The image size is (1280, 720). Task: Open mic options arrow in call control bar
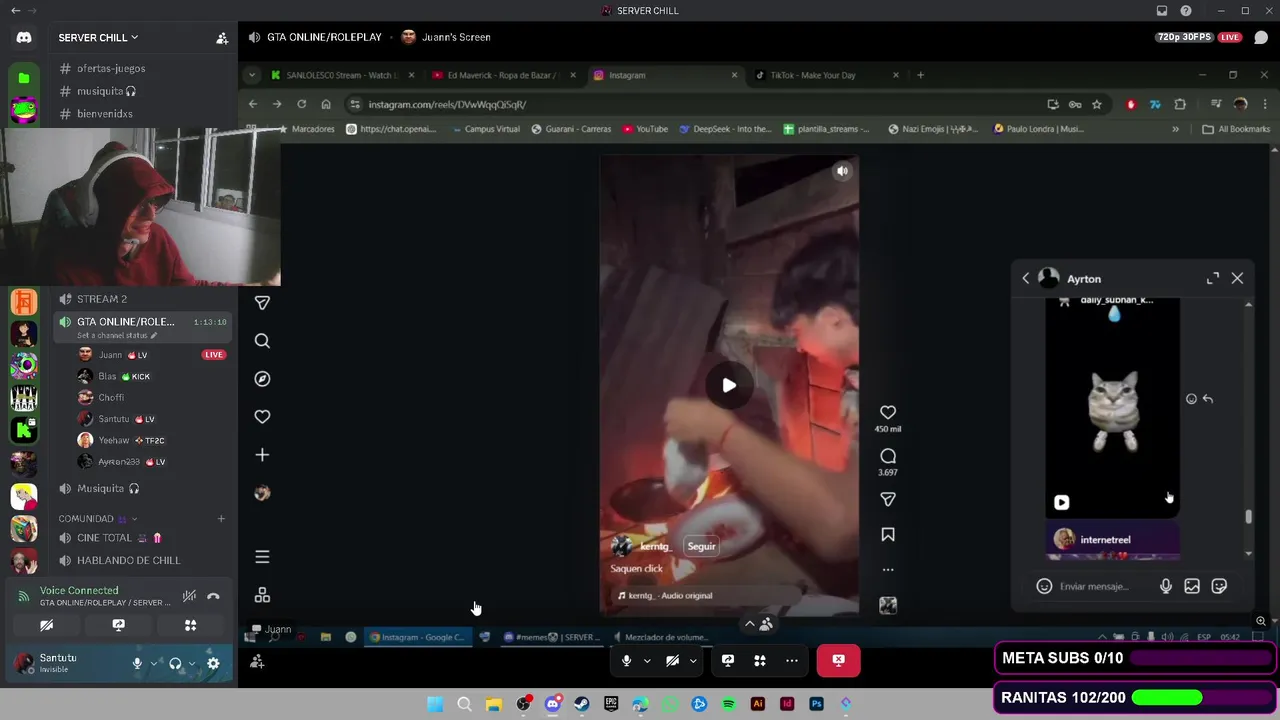click(x=647, y=660)
